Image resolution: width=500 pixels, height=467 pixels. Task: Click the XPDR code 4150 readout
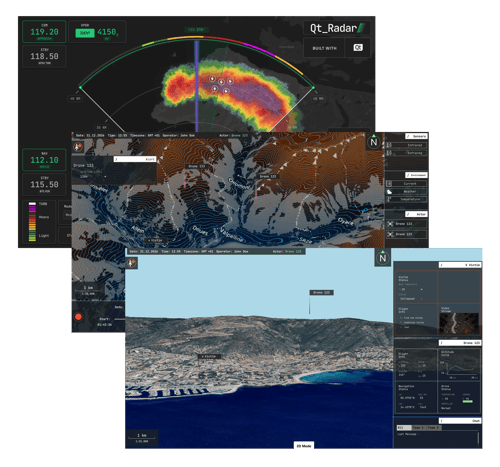pyautogui.click(x=107, y=32)
